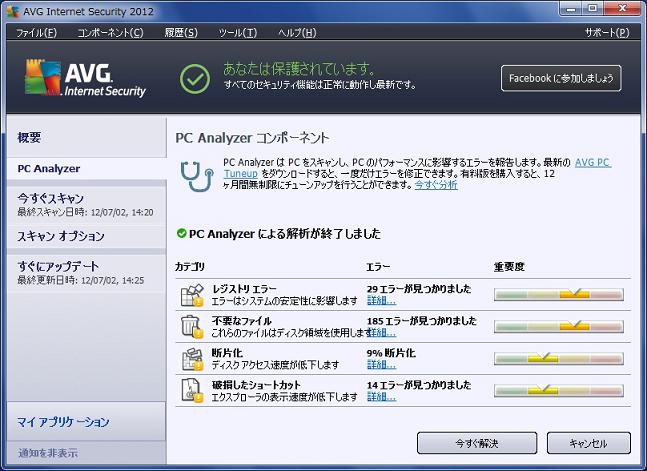Click the 14 エラーが見つかりました text

[x=419, y=385]
